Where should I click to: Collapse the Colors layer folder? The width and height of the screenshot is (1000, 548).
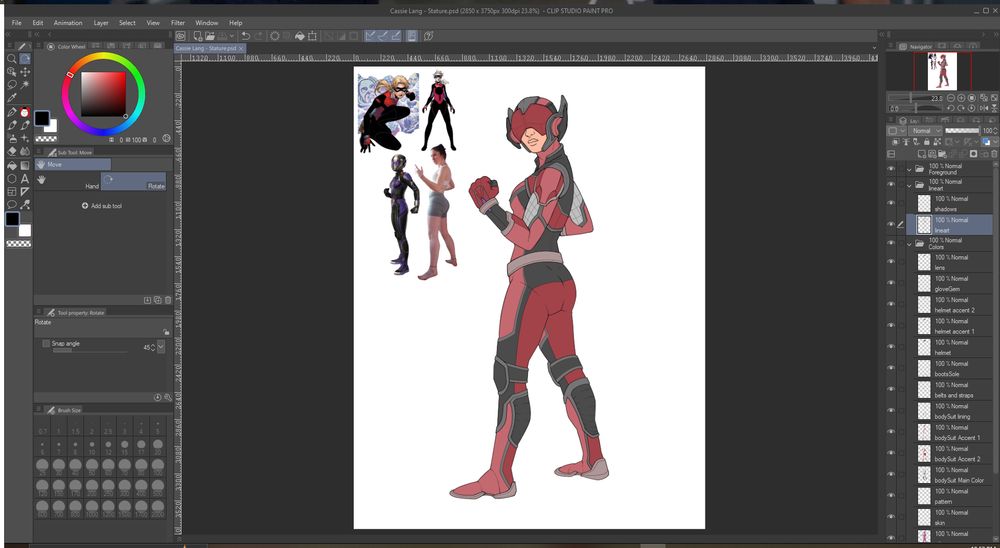909,243
